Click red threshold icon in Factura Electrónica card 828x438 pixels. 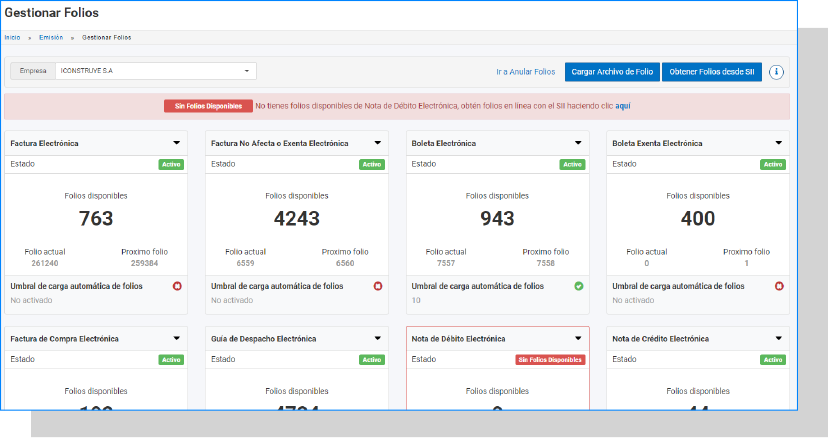[177, 286]
